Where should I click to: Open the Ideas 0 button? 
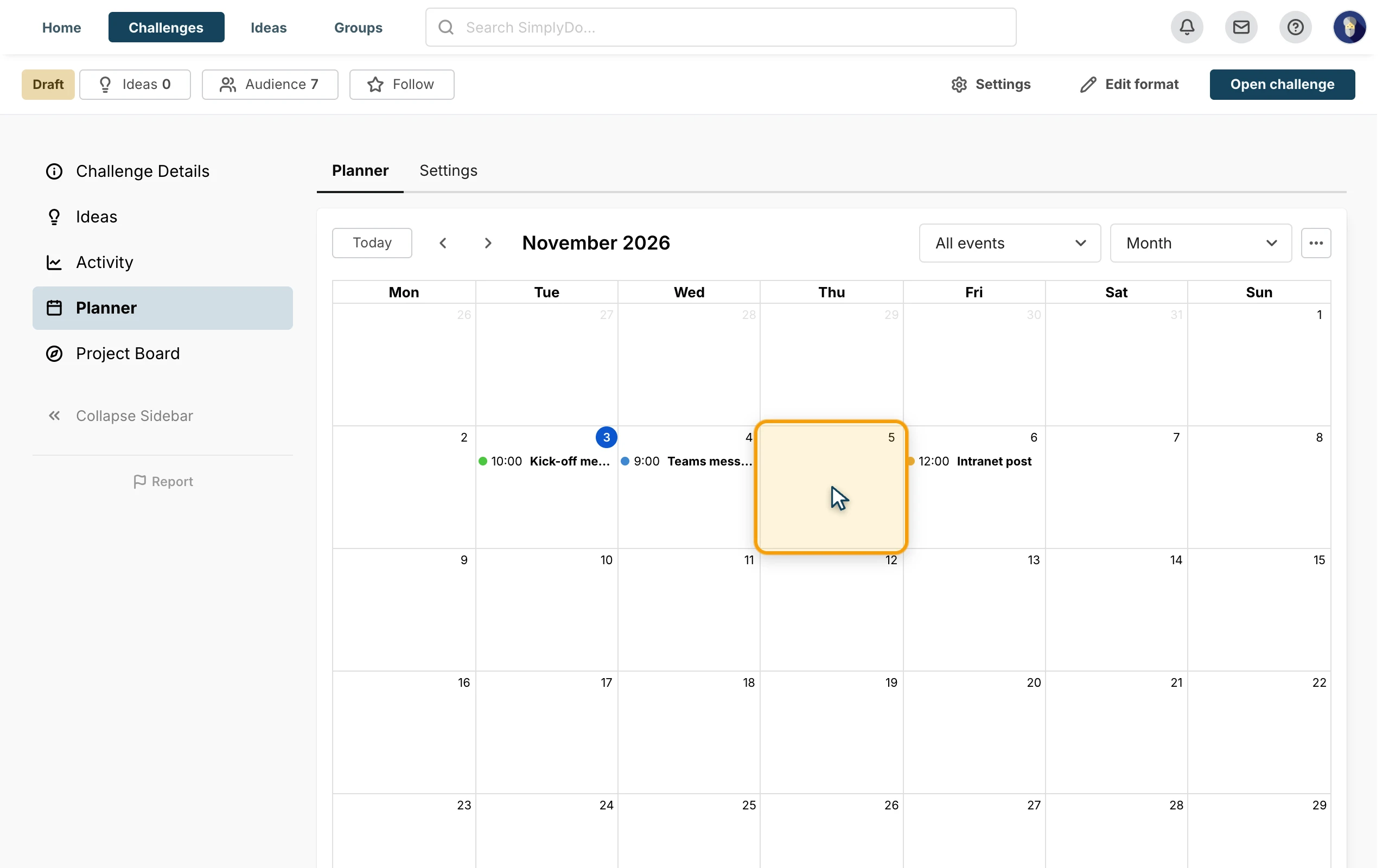point(135,85)
